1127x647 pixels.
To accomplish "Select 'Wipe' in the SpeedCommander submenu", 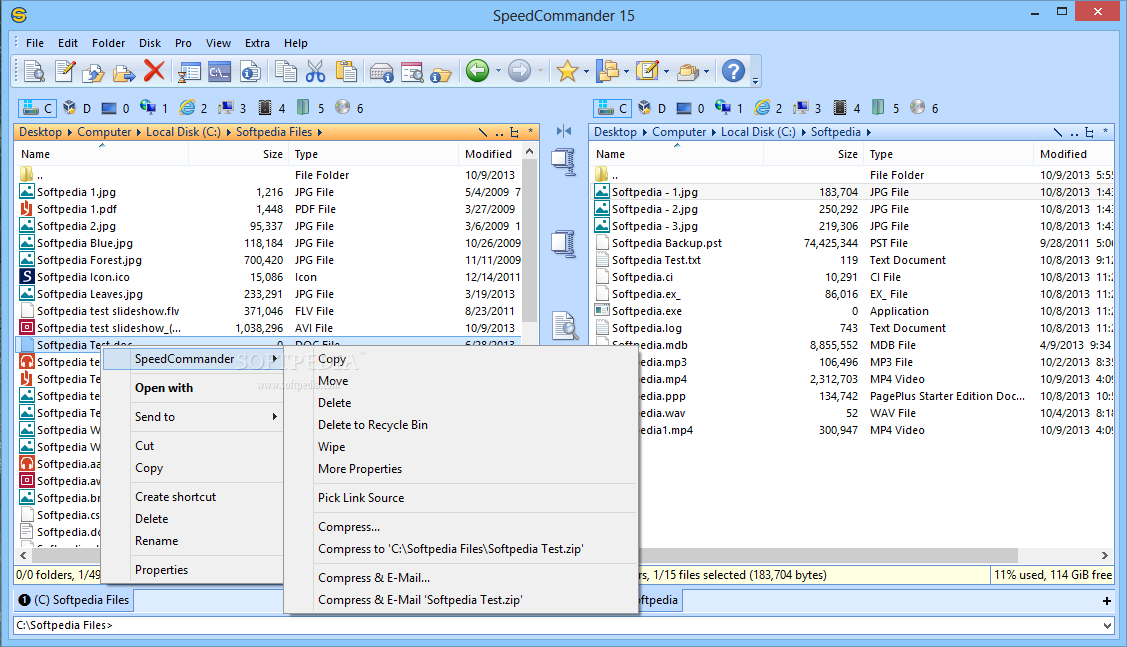I will tap(331, 447).
